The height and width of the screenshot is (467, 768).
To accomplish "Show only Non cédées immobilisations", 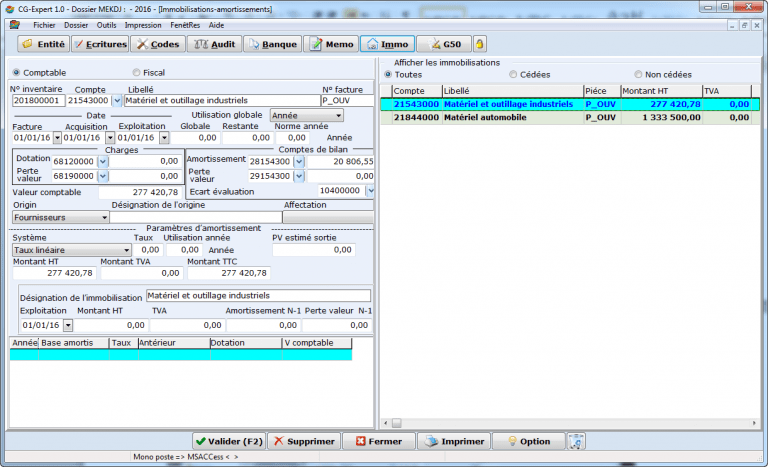I will pos(638,74).
